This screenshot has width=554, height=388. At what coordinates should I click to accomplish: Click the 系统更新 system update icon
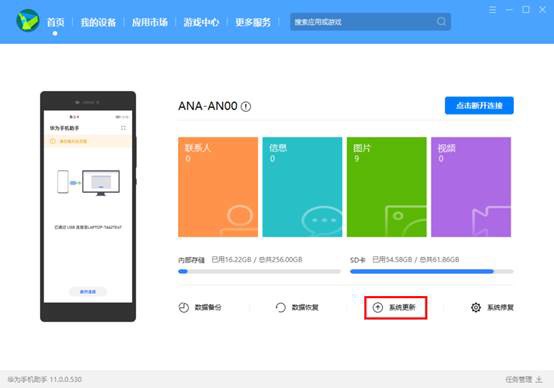378,307
